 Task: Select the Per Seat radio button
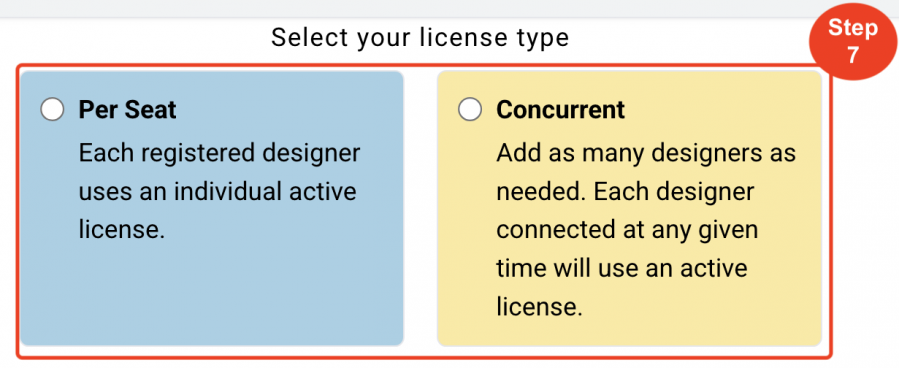(x=52, y=109)
